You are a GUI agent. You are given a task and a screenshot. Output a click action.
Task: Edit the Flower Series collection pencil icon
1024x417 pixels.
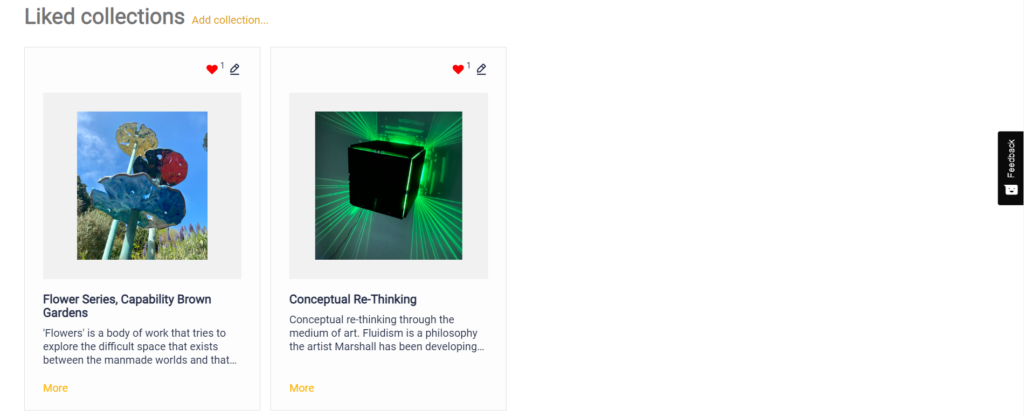[234, 69]
